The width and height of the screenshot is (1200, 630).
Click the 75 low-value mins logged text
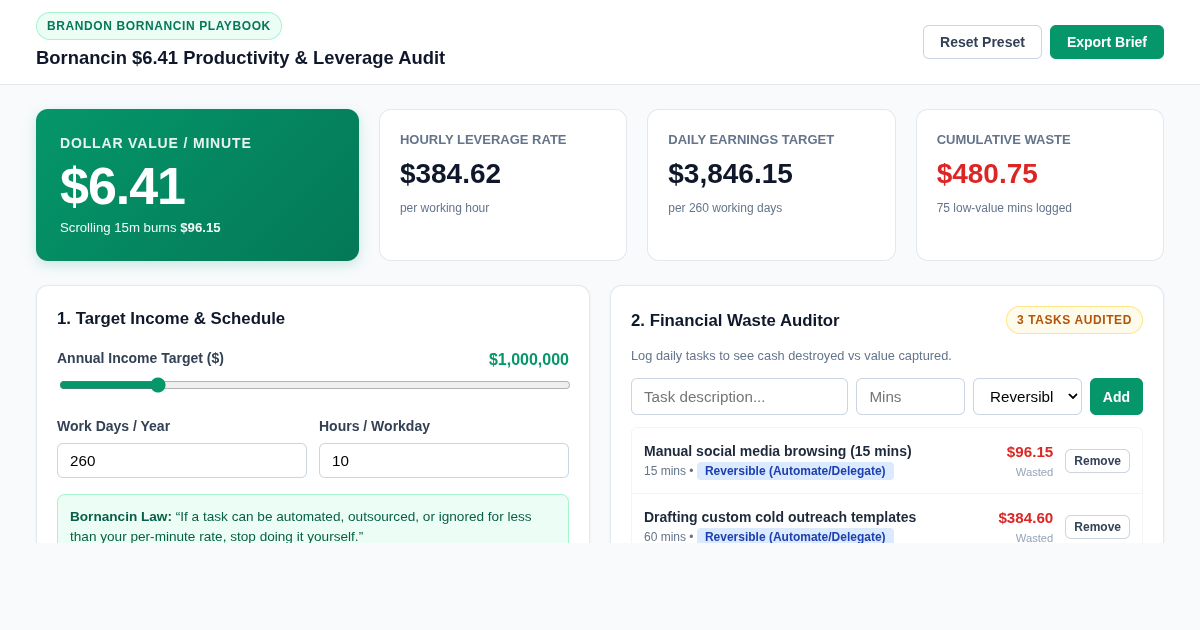(1004, 208)
